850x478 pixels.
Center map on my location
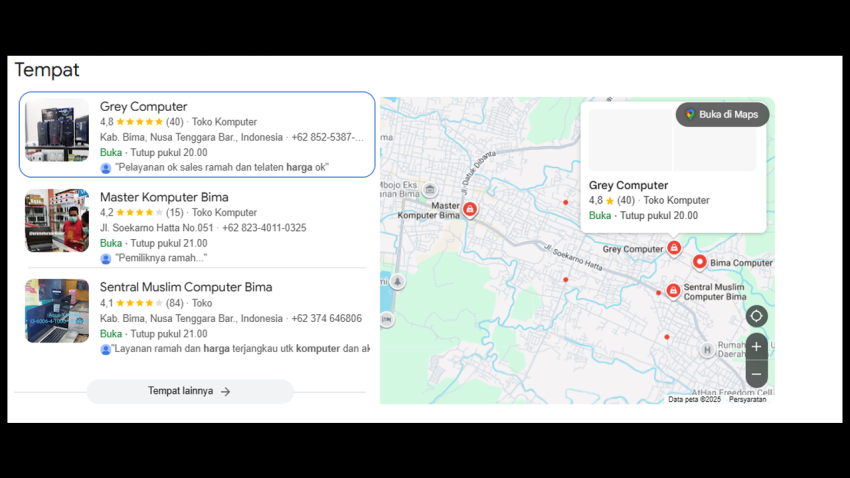pyautogui.click(x=757, y=316)
